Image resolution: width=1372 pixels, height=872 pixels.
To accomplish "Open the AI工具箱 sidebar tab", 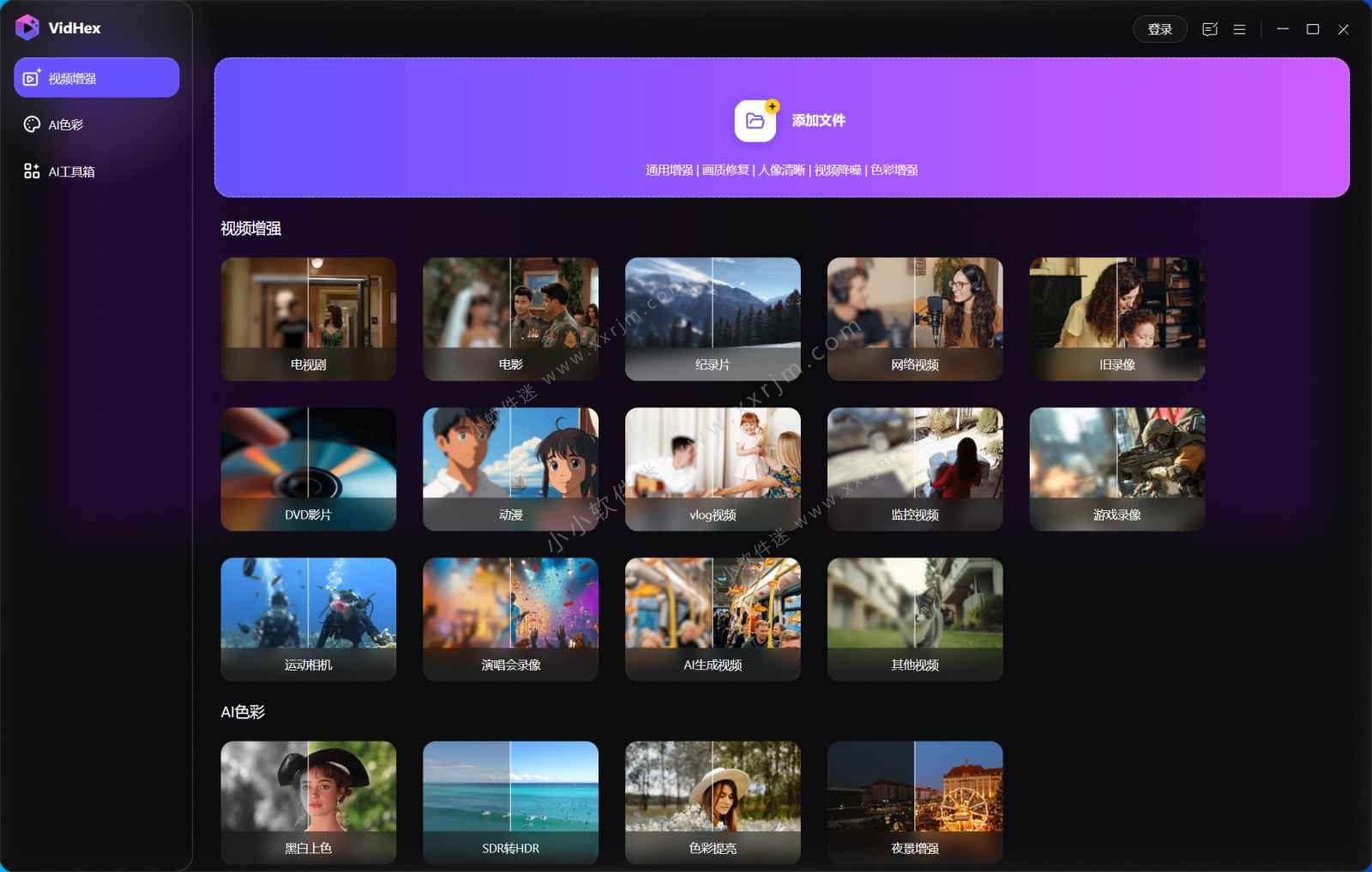I will pos(97,171).
